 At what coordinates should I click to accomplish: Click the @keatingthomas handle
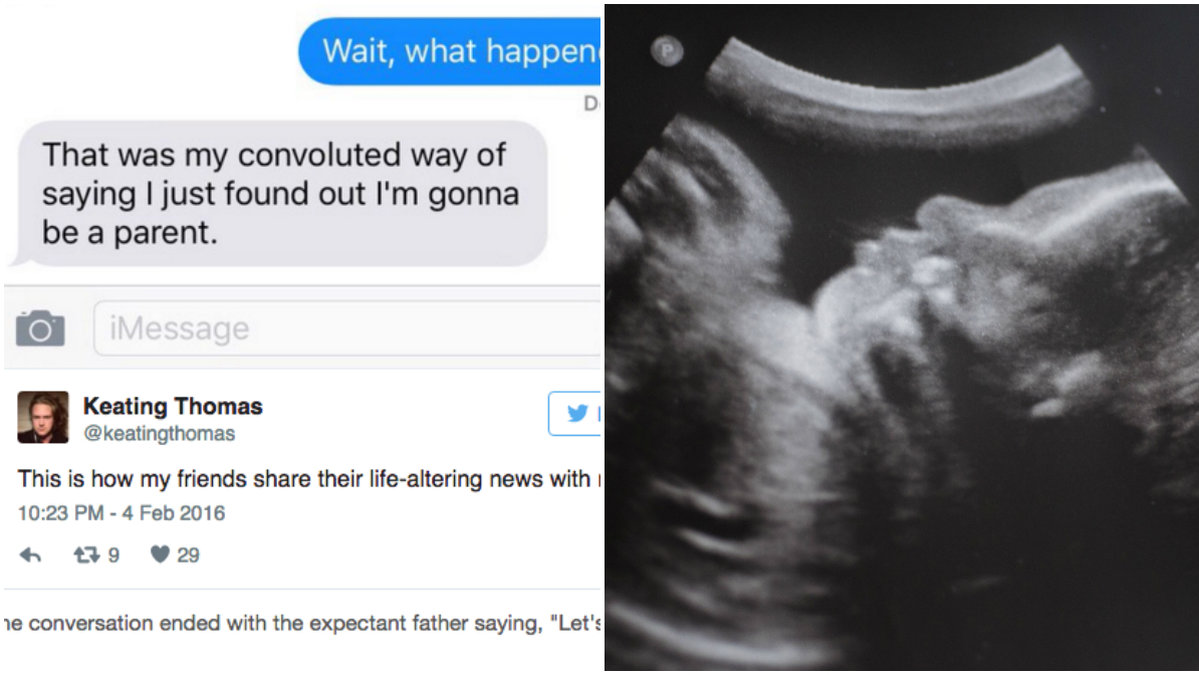159,433
